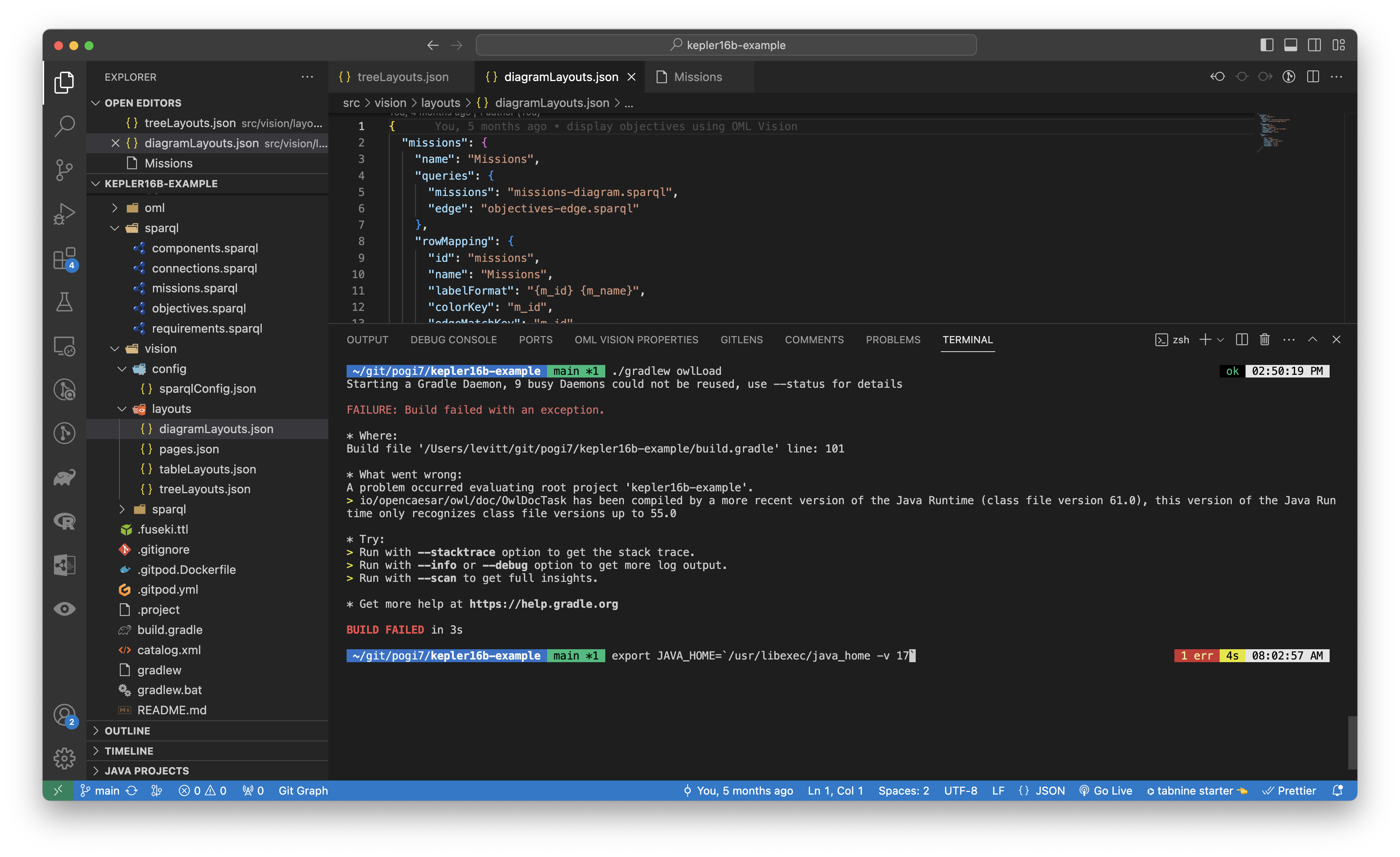
Task: Open the OUTPUT panel tab
Action: tap(367, 339)
